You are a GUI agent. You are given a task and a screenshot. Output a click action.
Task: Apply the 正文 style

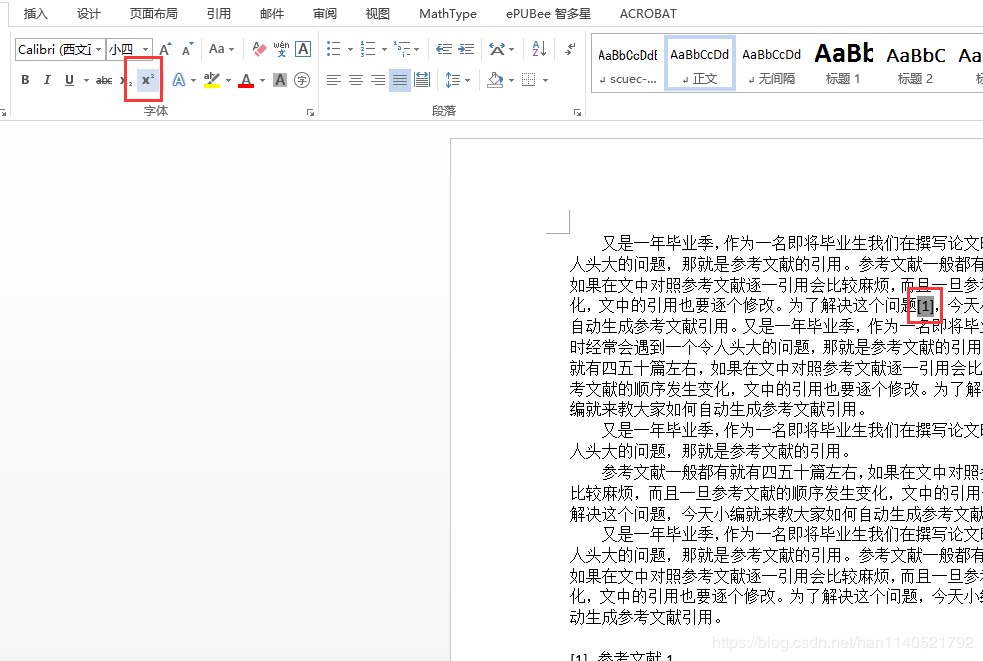click(x=700, y=63)
